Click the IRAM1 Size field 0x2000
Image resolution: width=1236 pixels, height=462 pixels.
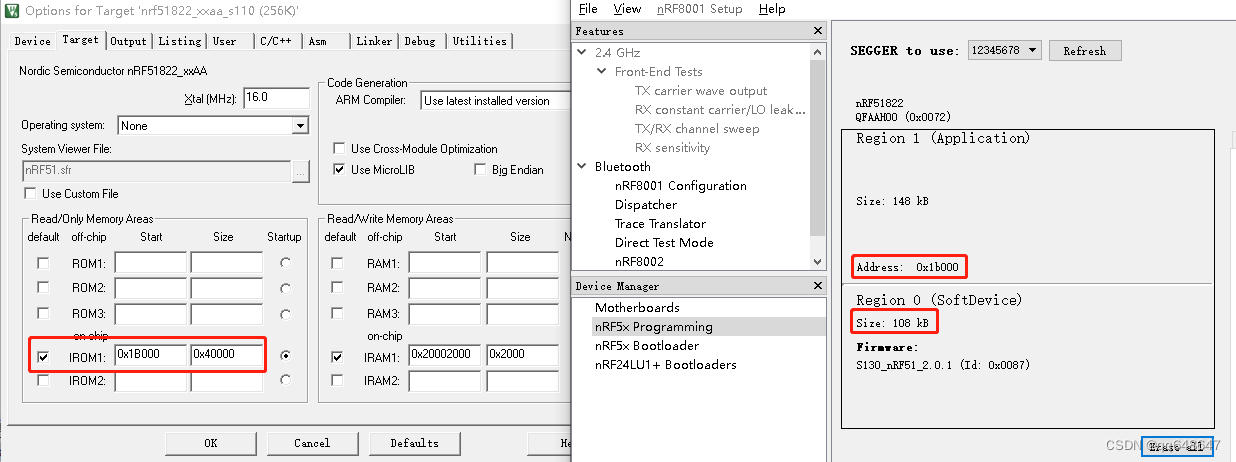tap(524, 356)
